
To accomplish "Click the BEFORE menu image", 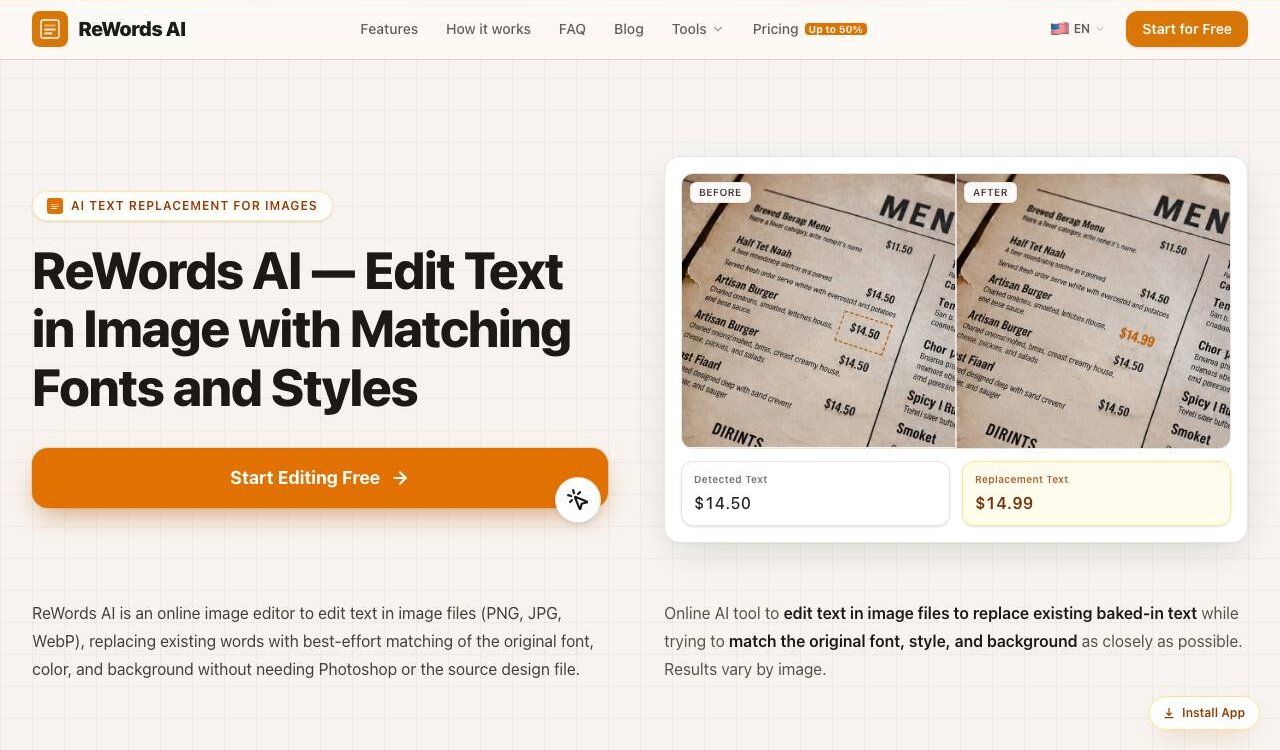I will click(818, 311).
